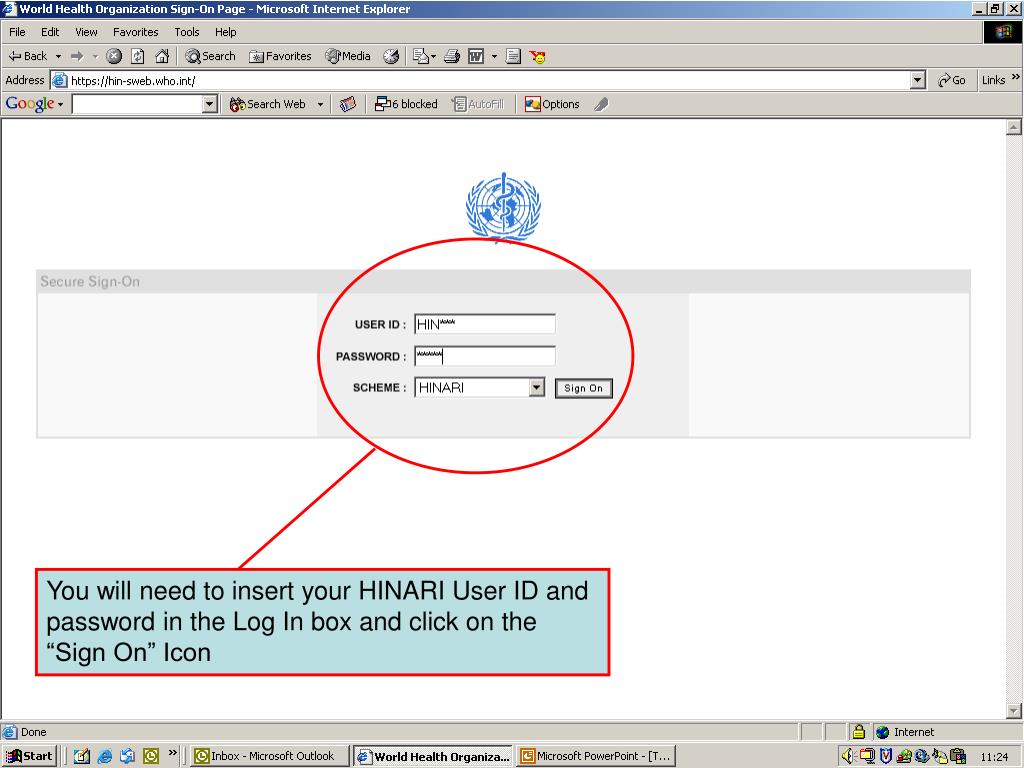The image size is (1024, 768).
Task: Open the Forward button history dropdown arrow
Action: (95, 56)
